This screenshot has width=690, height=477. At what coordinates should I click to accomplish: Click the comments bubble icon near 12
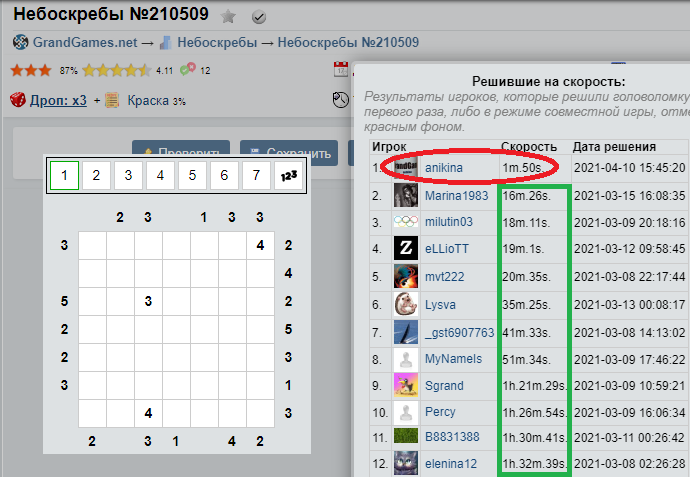[190, 71]
